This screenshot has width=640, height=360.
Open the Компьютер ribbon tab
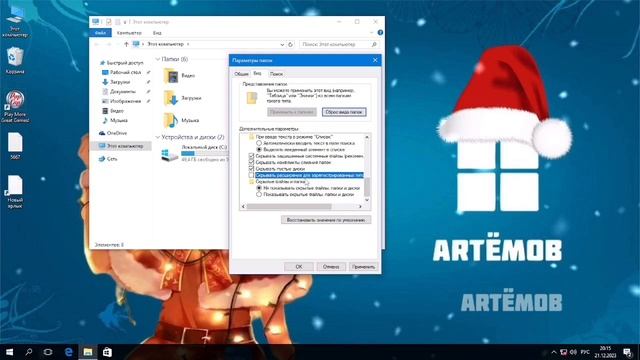point(129,33)
